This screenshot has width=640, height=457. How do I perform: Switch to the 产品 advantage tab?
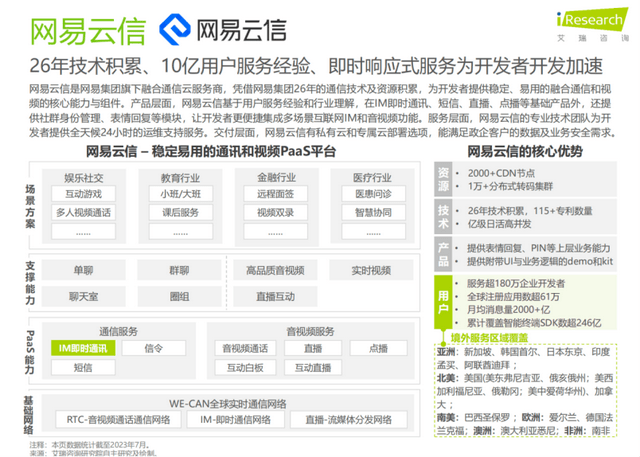click(443, 254)
